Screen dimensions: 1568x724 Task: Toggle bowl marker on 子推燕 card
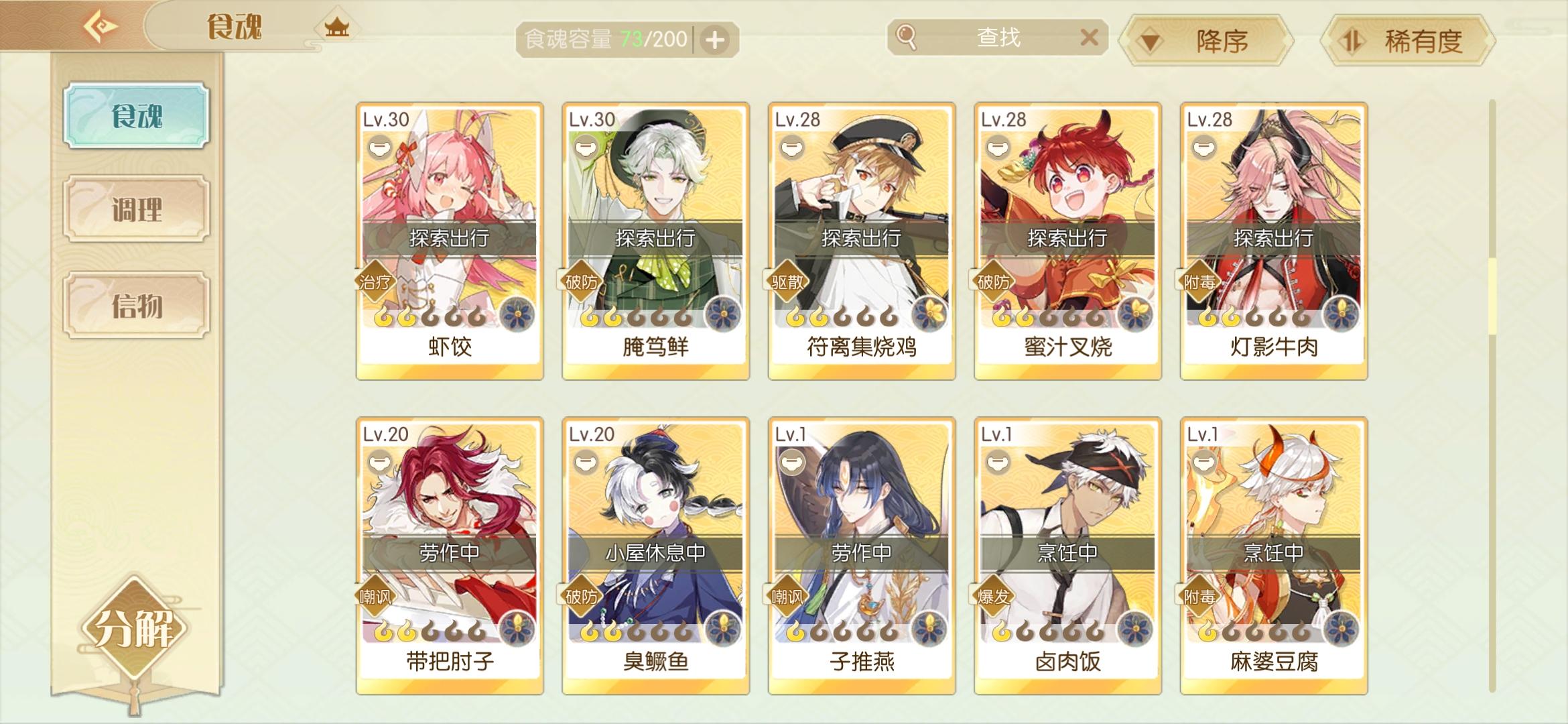click(792, 462)
